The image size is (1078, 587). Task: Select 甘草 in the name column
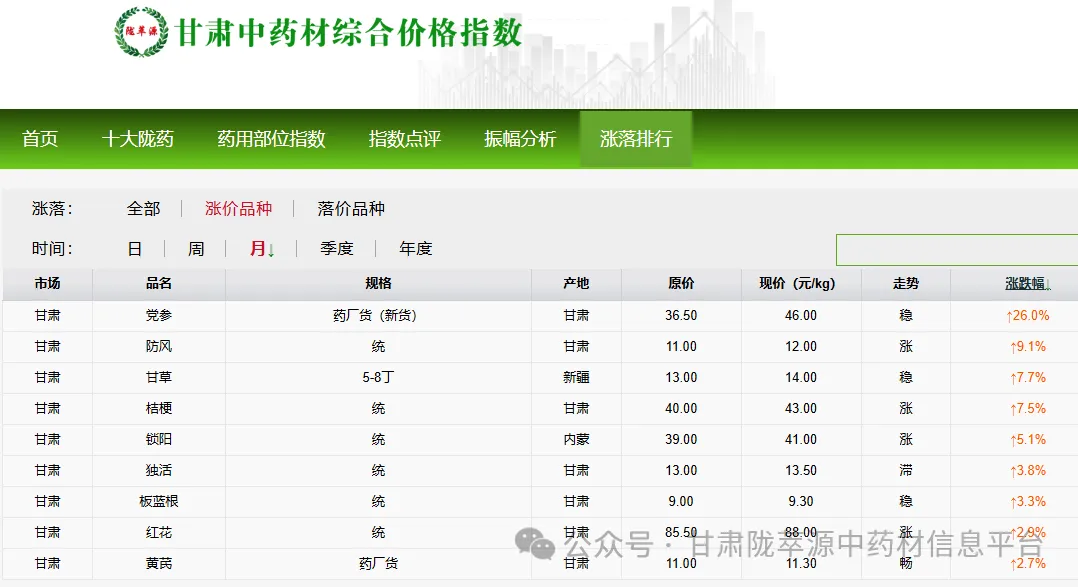[x=159, y=377]
